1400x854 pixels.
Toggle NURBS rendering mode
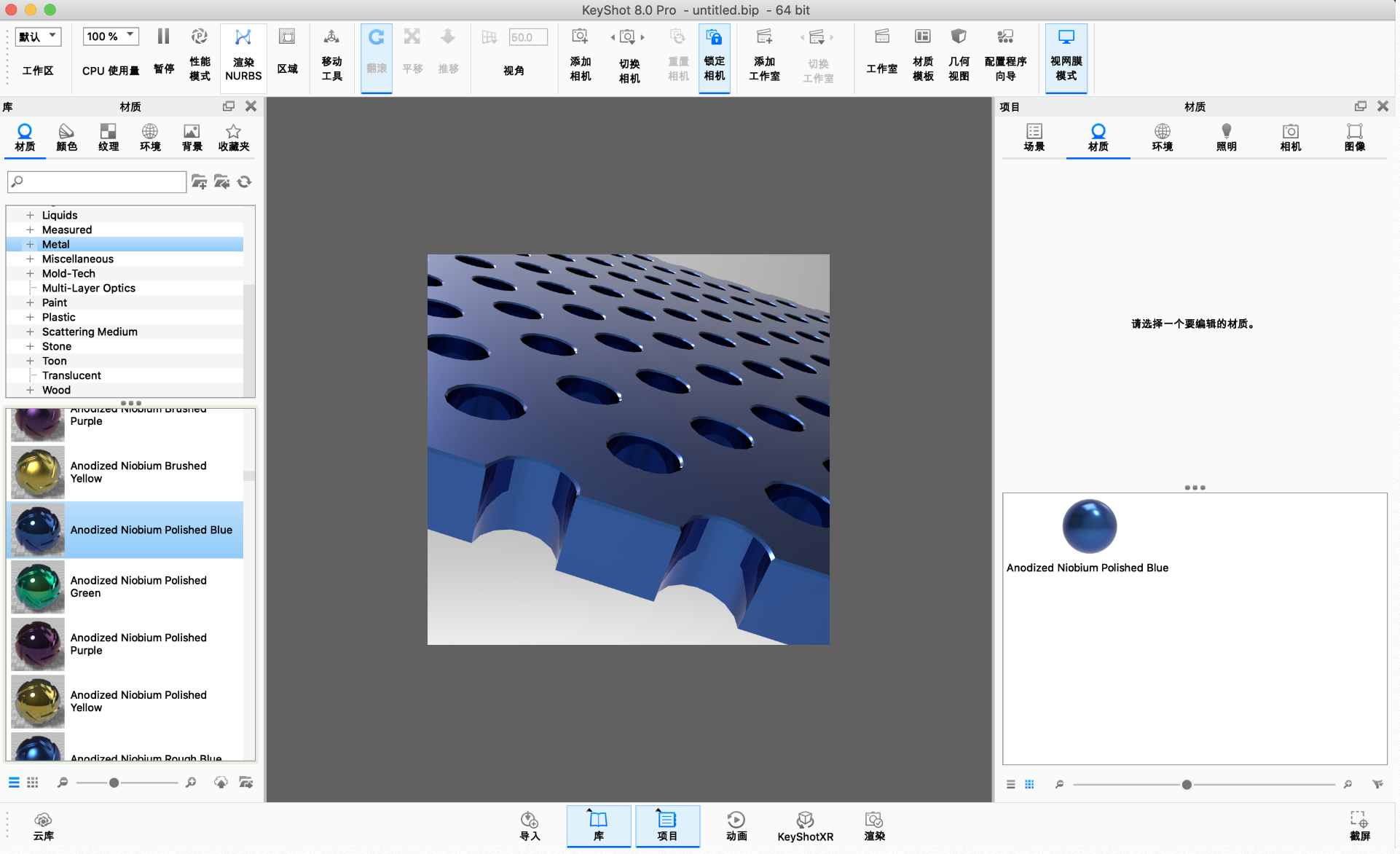(243, 55)
